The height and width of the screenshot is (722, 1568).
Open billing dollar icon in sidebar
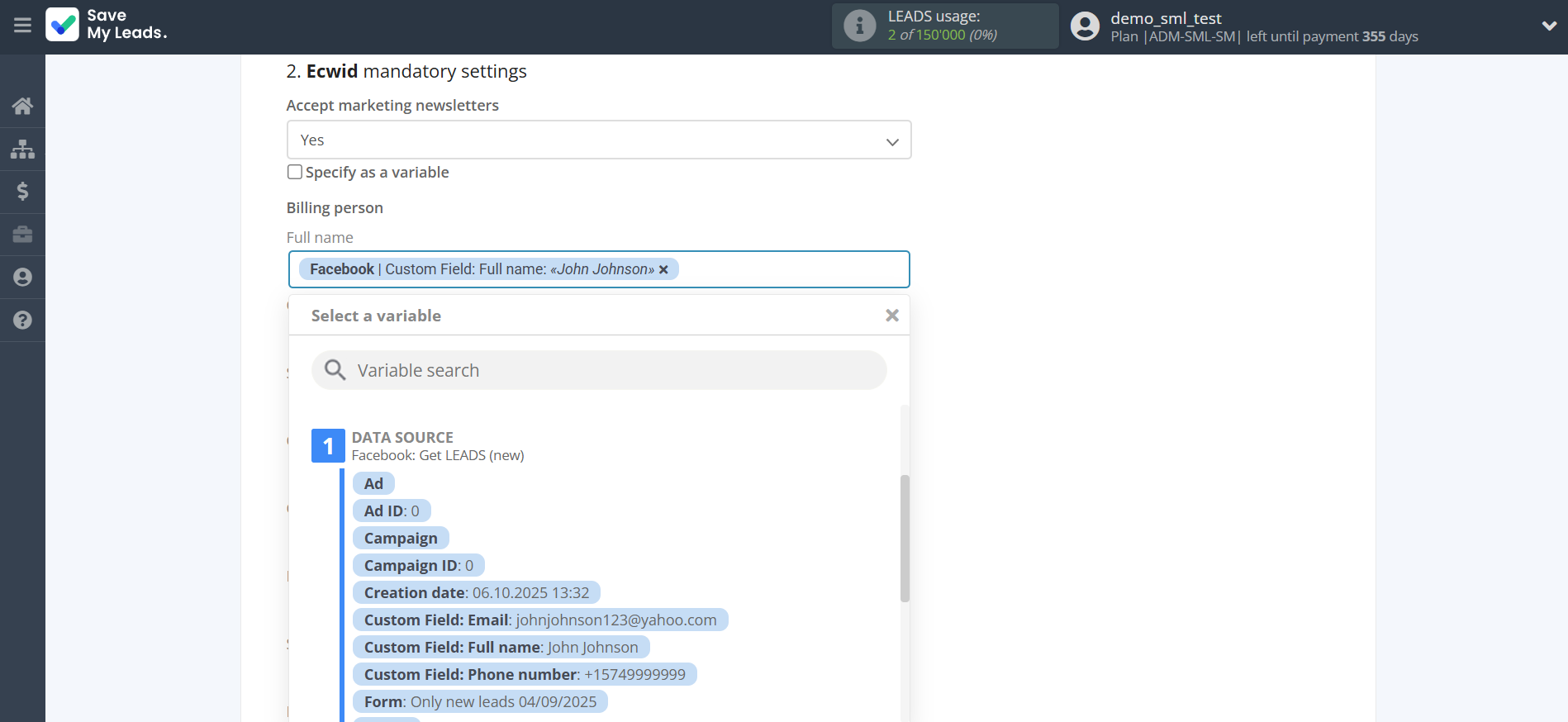(x=22, y=192)
